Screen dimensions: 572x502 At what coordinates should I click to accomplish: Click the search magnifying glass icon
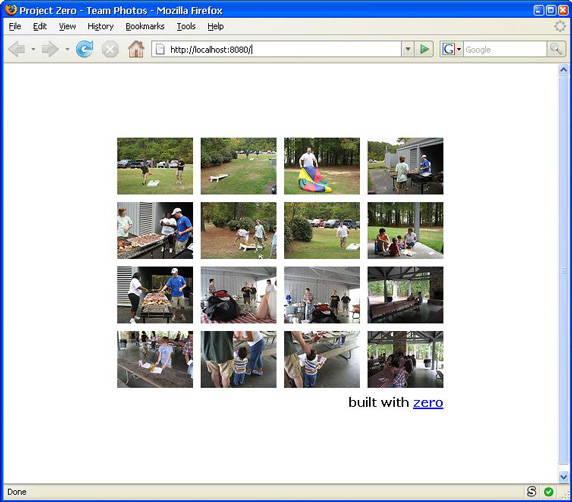click(556, 49)
